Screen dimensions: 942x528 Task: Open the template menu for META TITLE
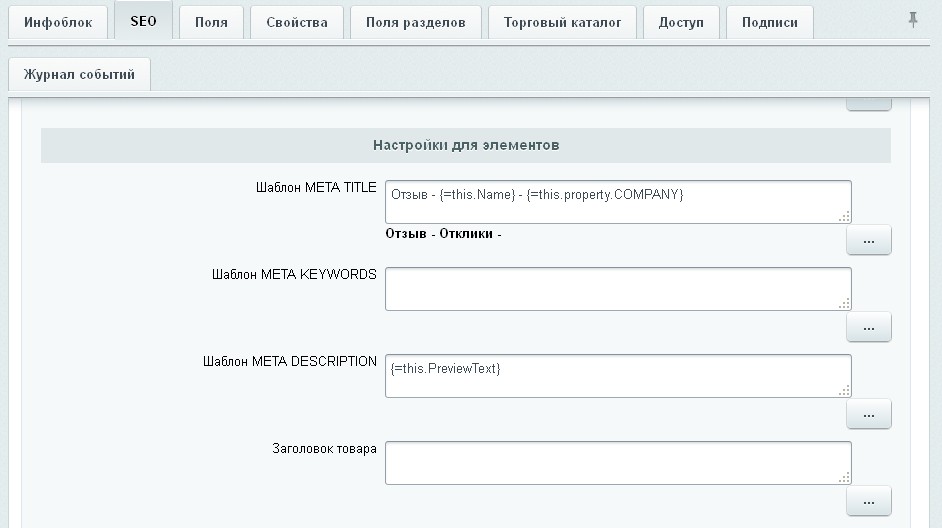pos(868,241)
